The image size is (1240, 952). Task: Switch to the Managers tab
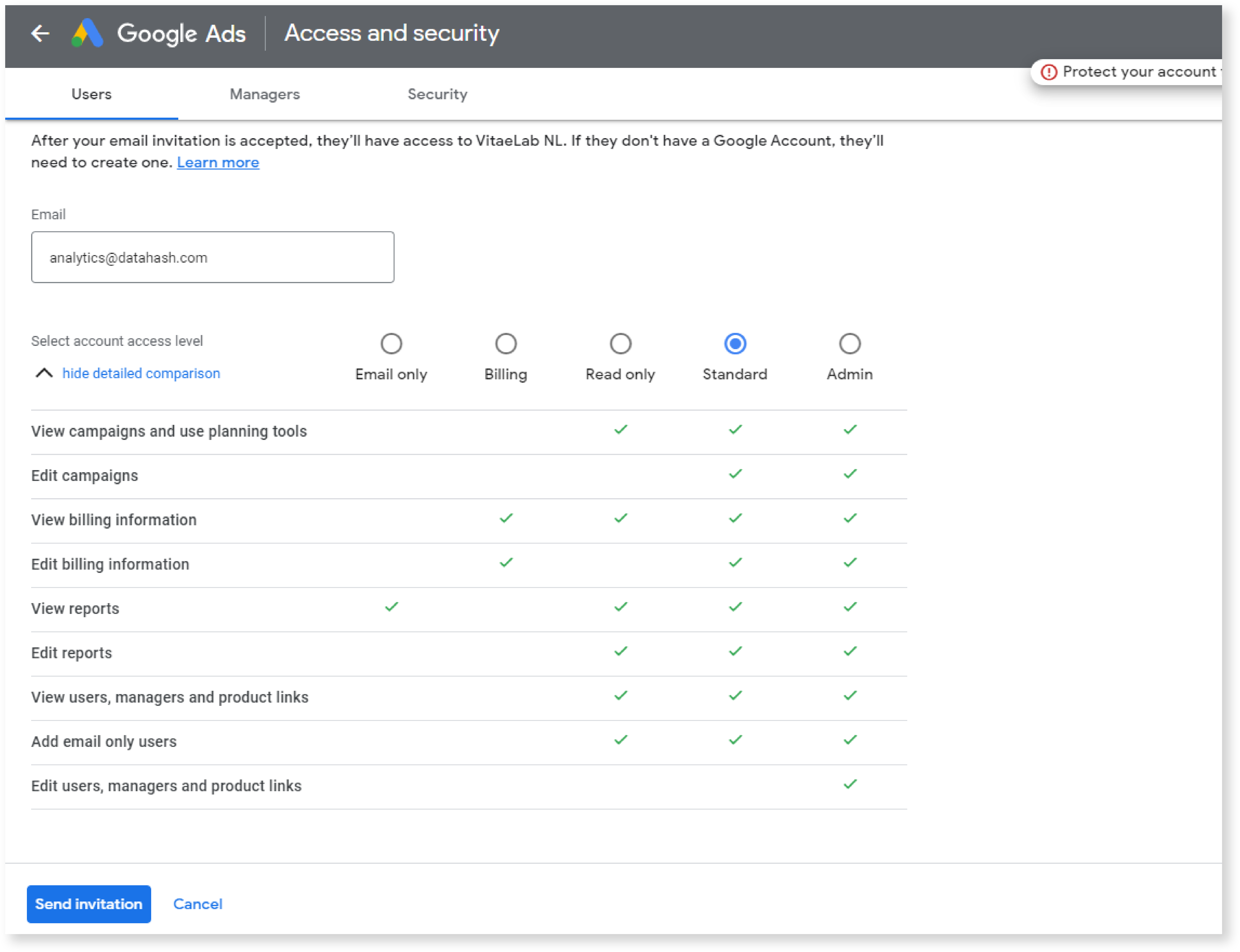coord(264,94)
